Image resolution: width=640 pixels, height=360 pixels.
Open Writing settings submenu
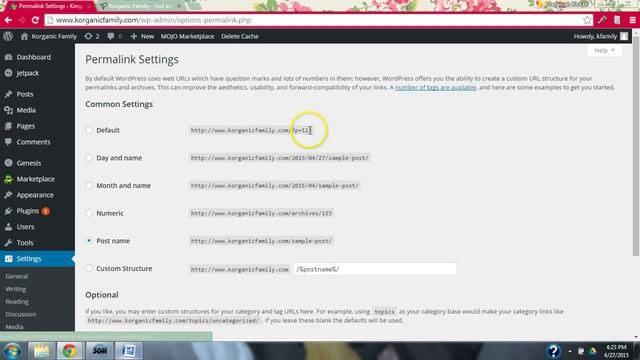16,289
